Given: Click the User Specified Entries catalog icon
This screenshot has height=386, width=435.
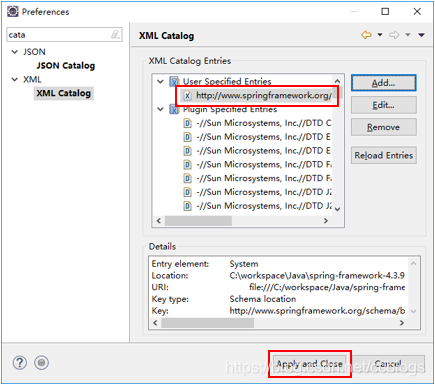Looking at the screenshot, I should tap(174, 81).
